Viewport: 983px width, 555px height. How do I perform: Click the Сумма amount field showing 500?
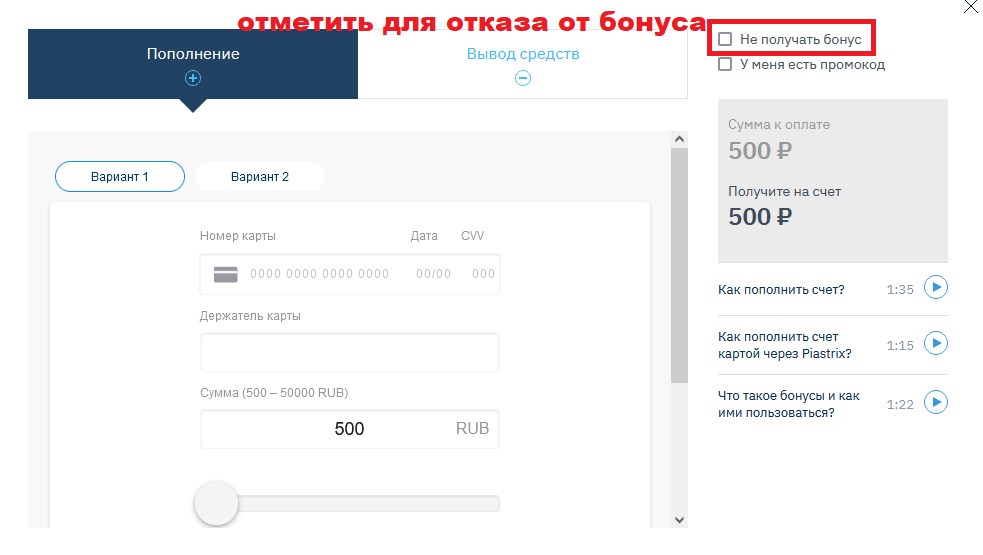[350, 429]
